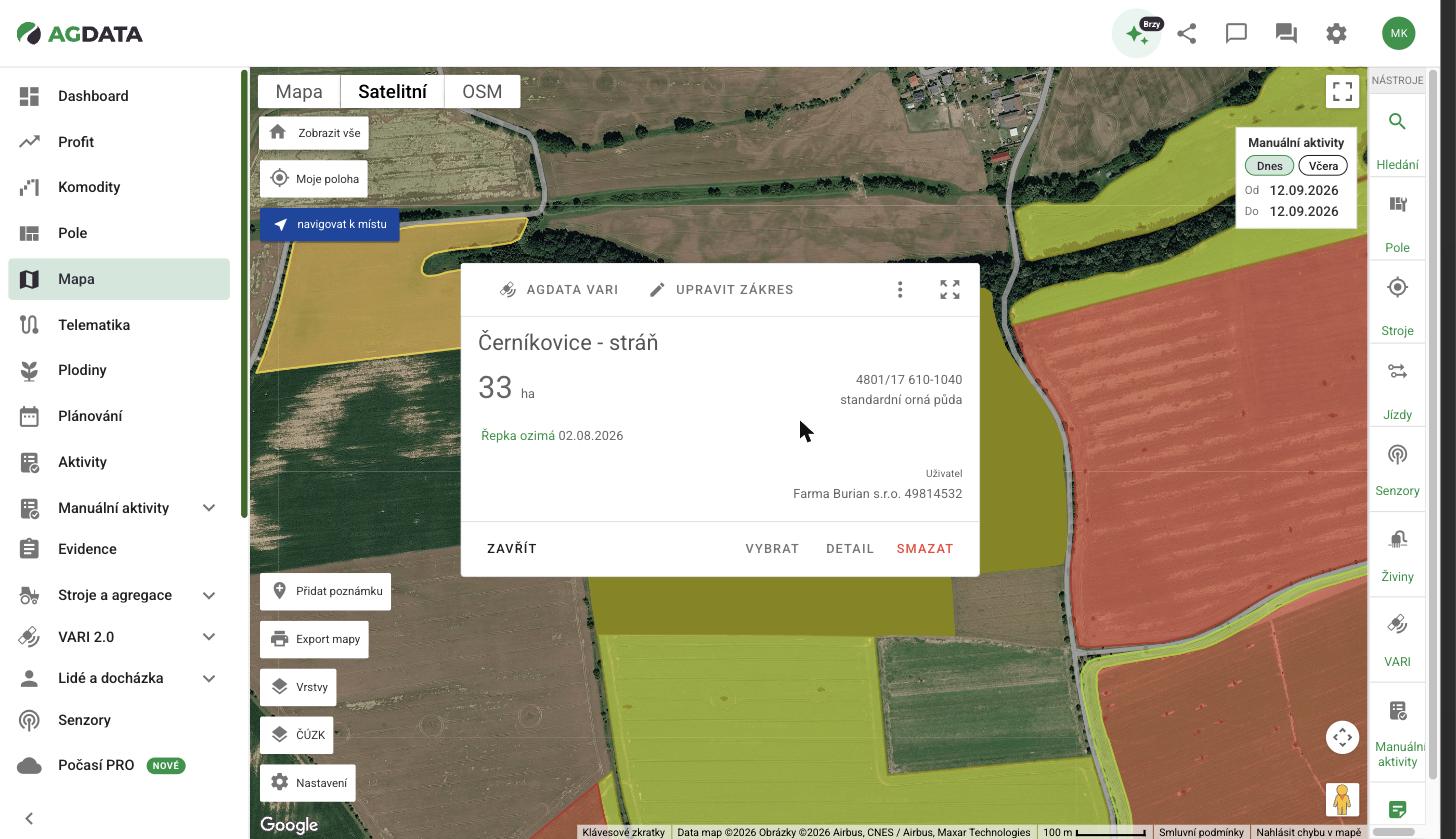Open the double chat bubbles forum icon
Viewport: 1456px width, 839px height.
pyautogui.click(x=1286, y=33)
